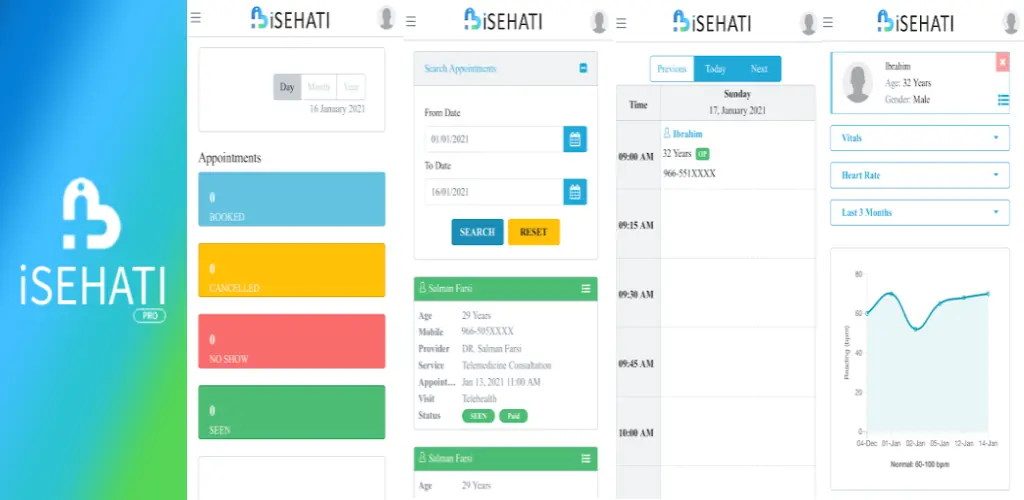Click the 14-Jan data point on chart
The height and width of the screenshot is (500, 1024).
tap(987, 294)
